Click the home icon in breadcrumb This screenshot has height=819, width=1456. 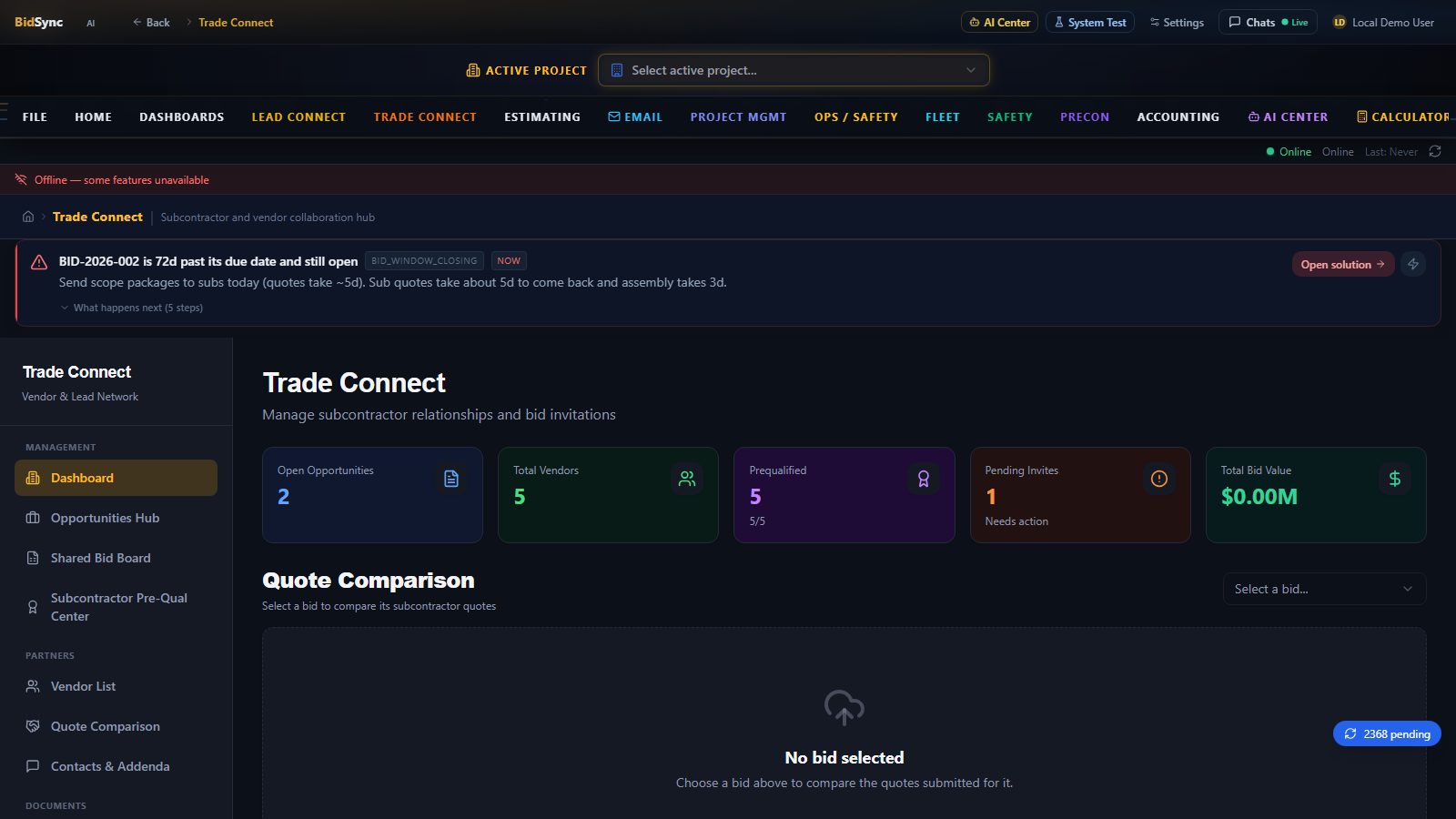(28, 217)
